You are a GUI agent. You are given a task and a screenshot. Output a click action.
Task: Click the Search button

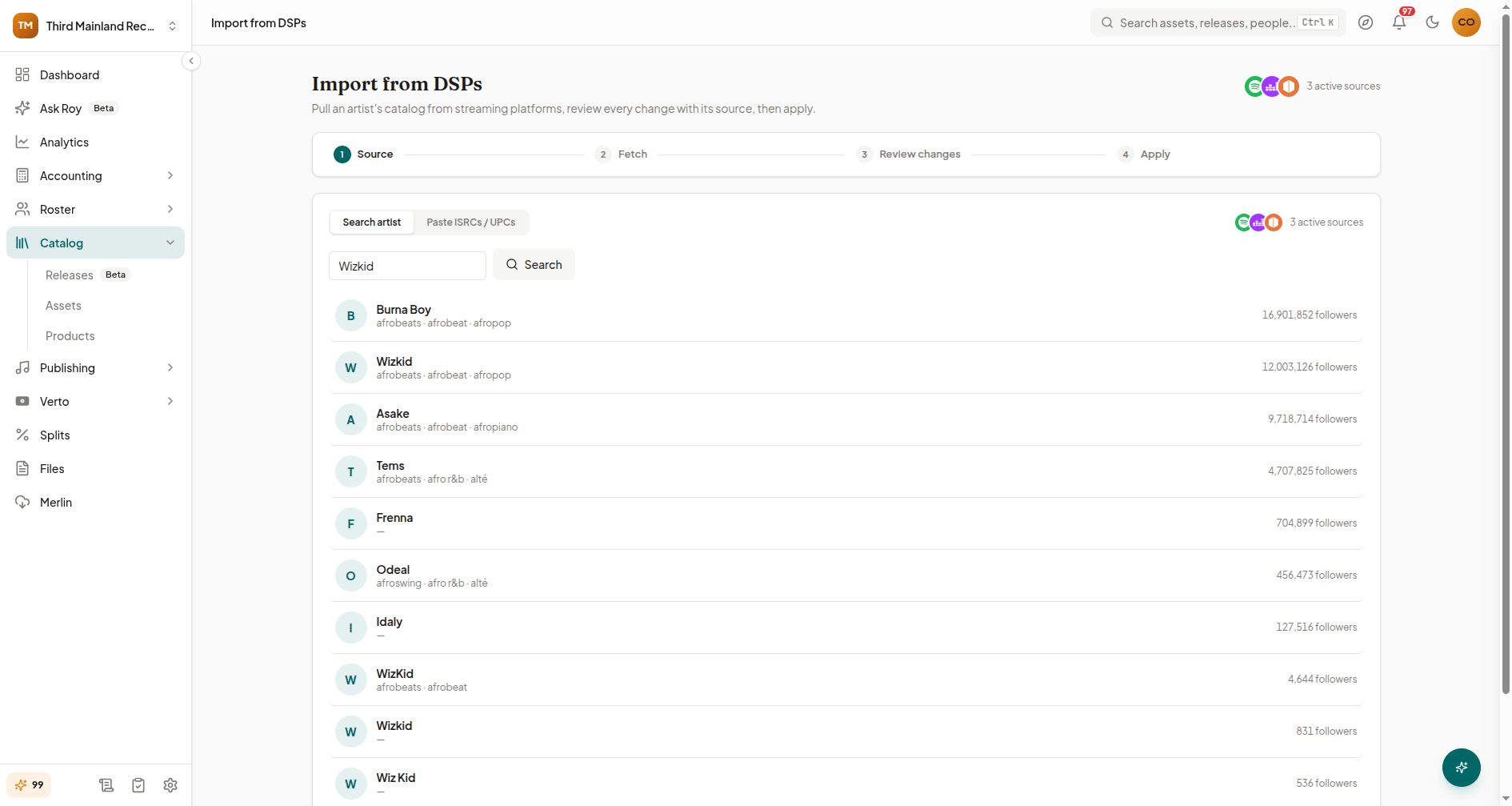click(534, 265)
